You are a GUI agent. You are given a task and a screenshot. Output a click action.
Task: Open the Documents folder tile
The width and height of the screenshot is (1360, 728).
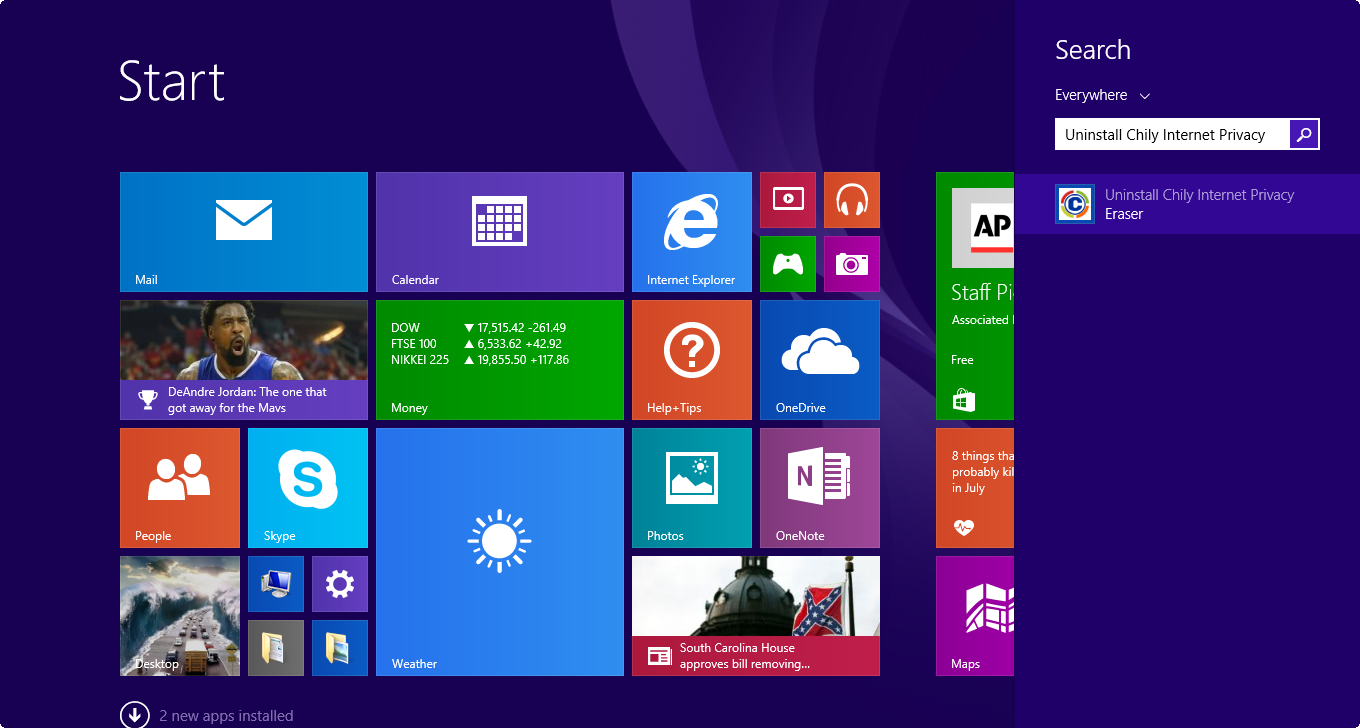pos(276,648)
